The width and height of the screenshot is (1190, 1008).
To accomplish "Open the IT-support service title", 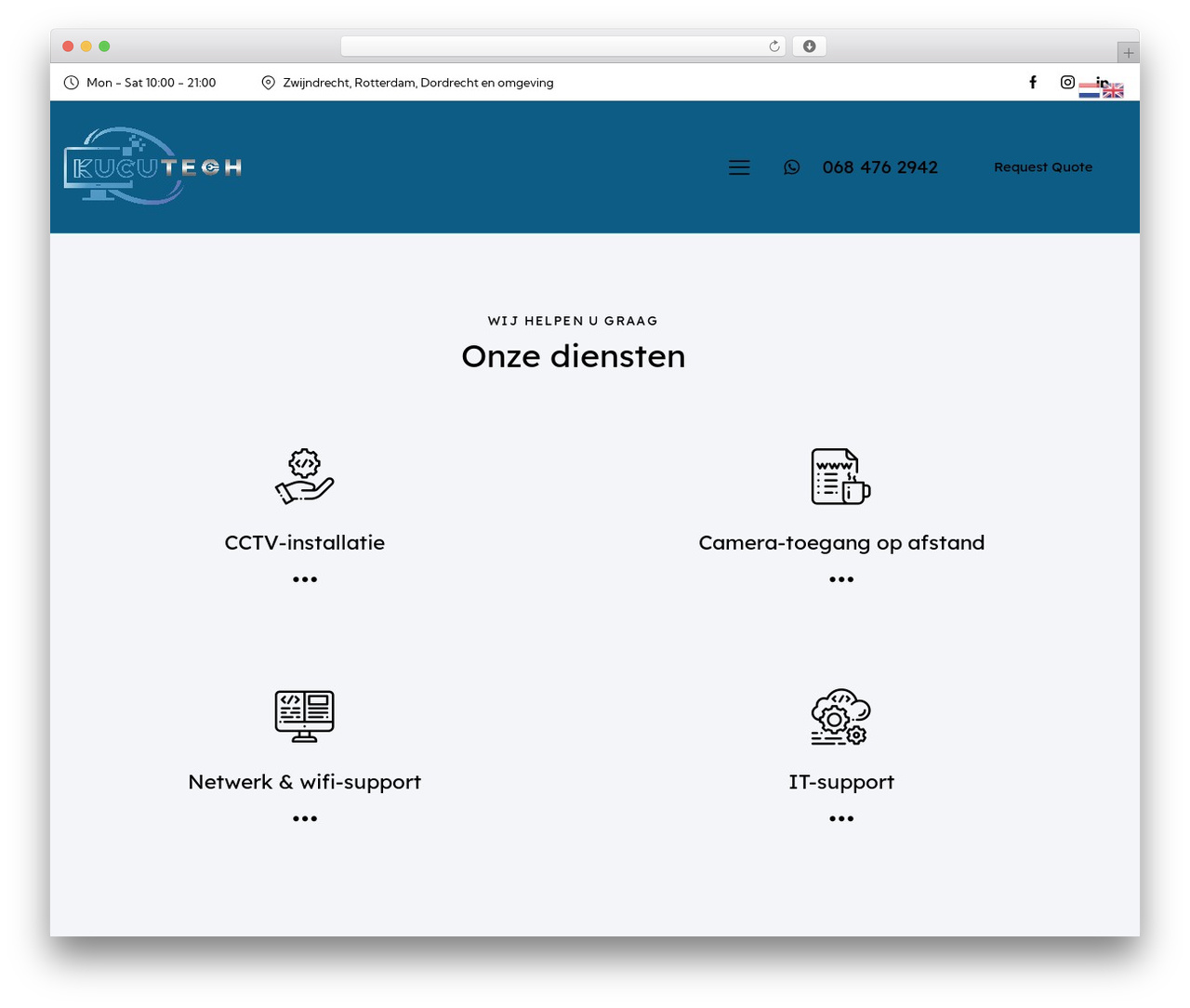I will point(841,782).
